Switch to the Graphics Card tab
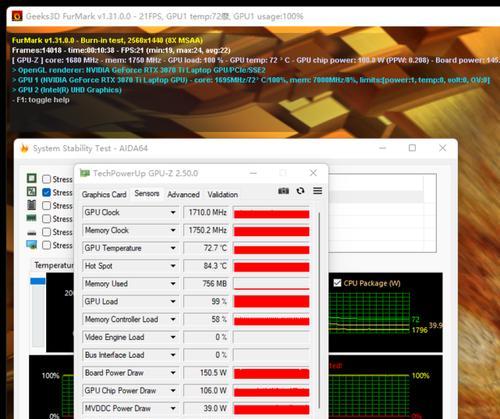The image size is (500, 419). pyautogui.click(x=104, y=194)
